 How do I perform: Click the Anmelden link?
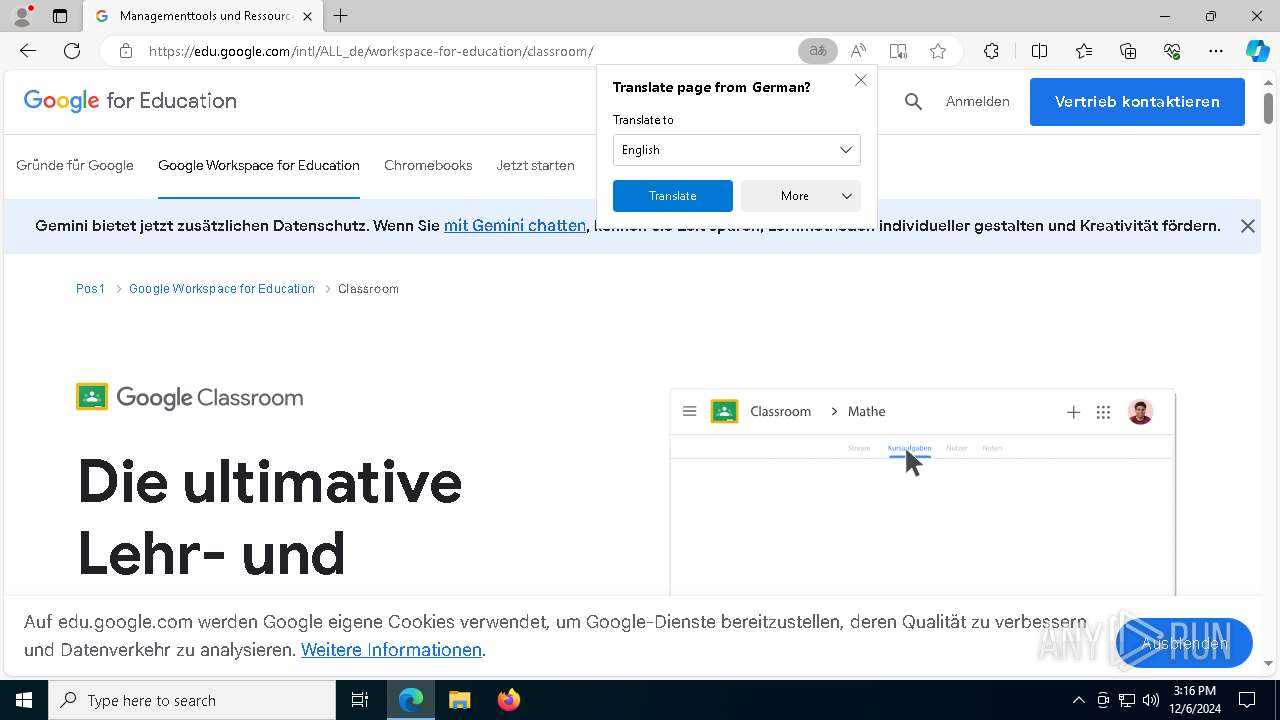coord(978,101)
